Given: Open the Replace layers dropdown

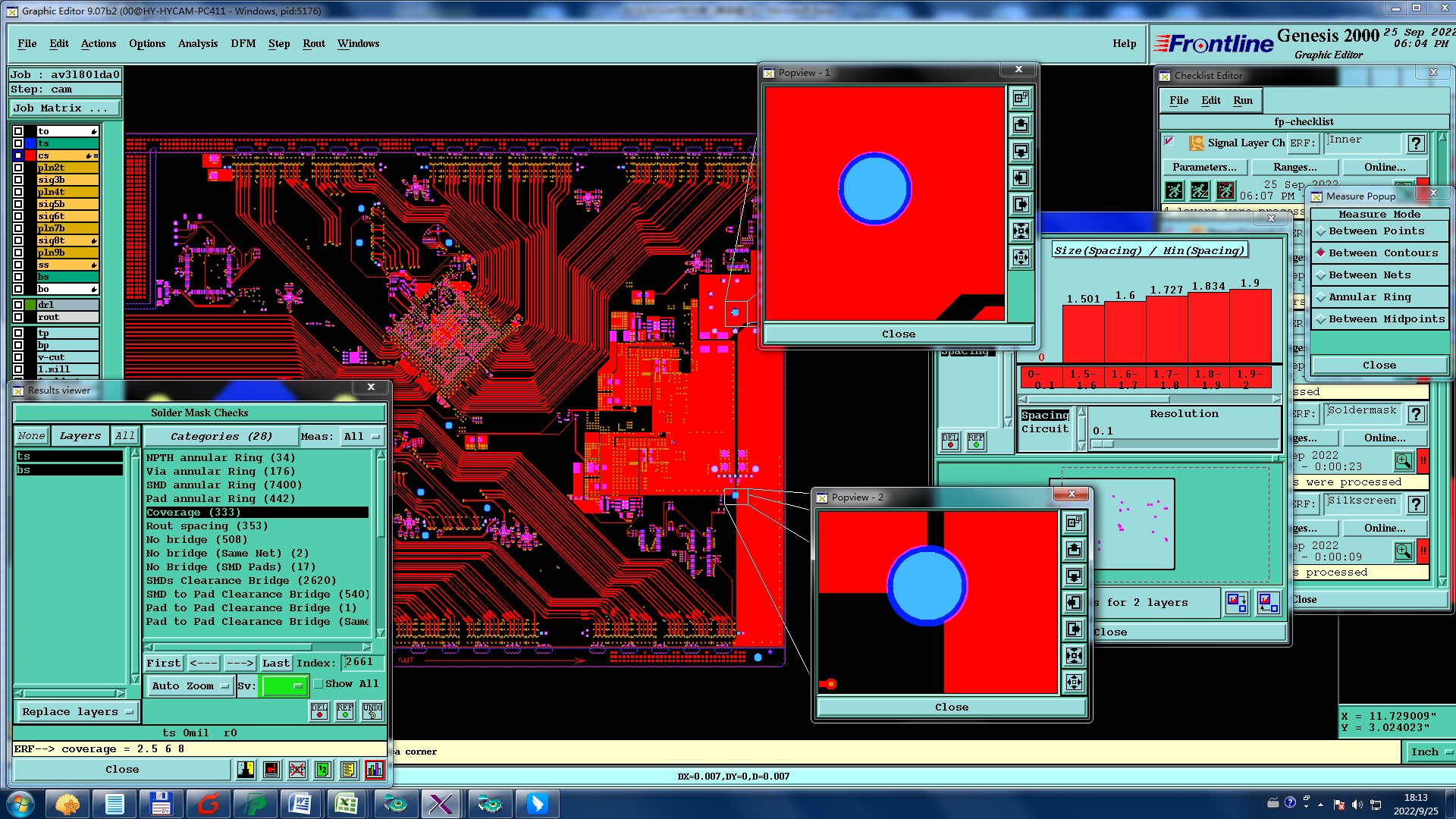Looking at the screenshot, I should click(77, 712).
